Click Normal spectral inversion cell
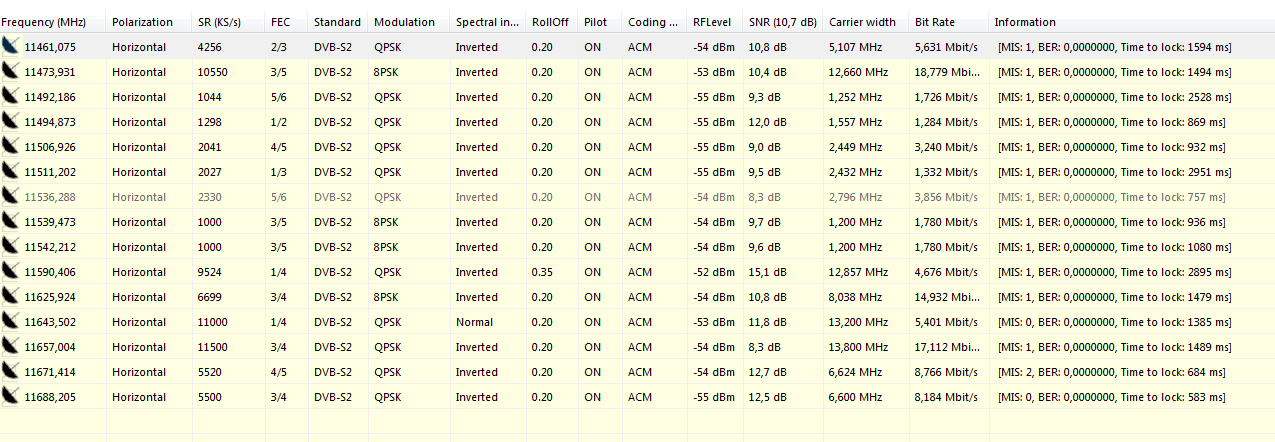 coord(474,322)
